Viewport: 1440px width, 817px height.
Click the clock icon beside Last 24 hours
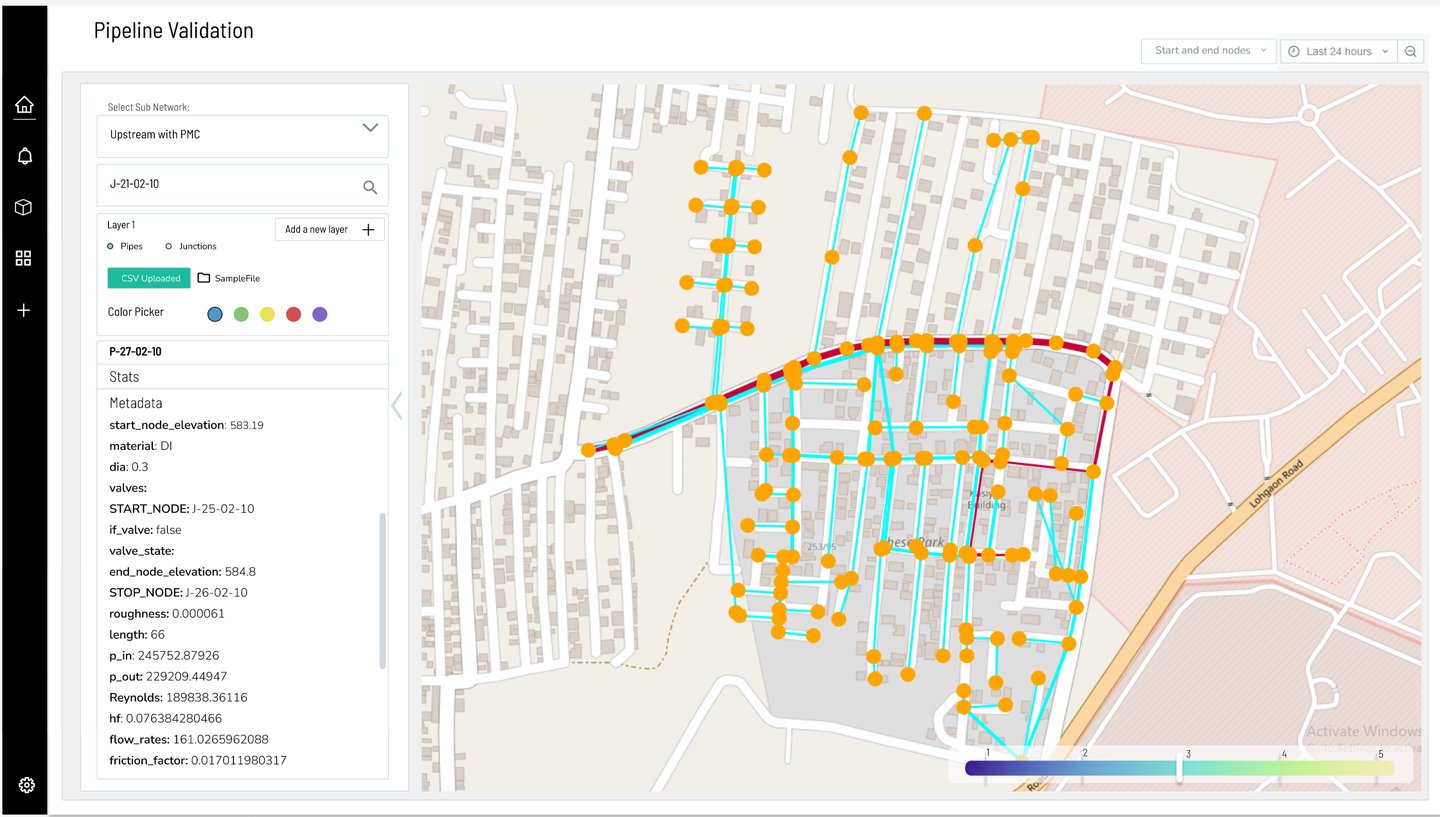point(1294,51)
